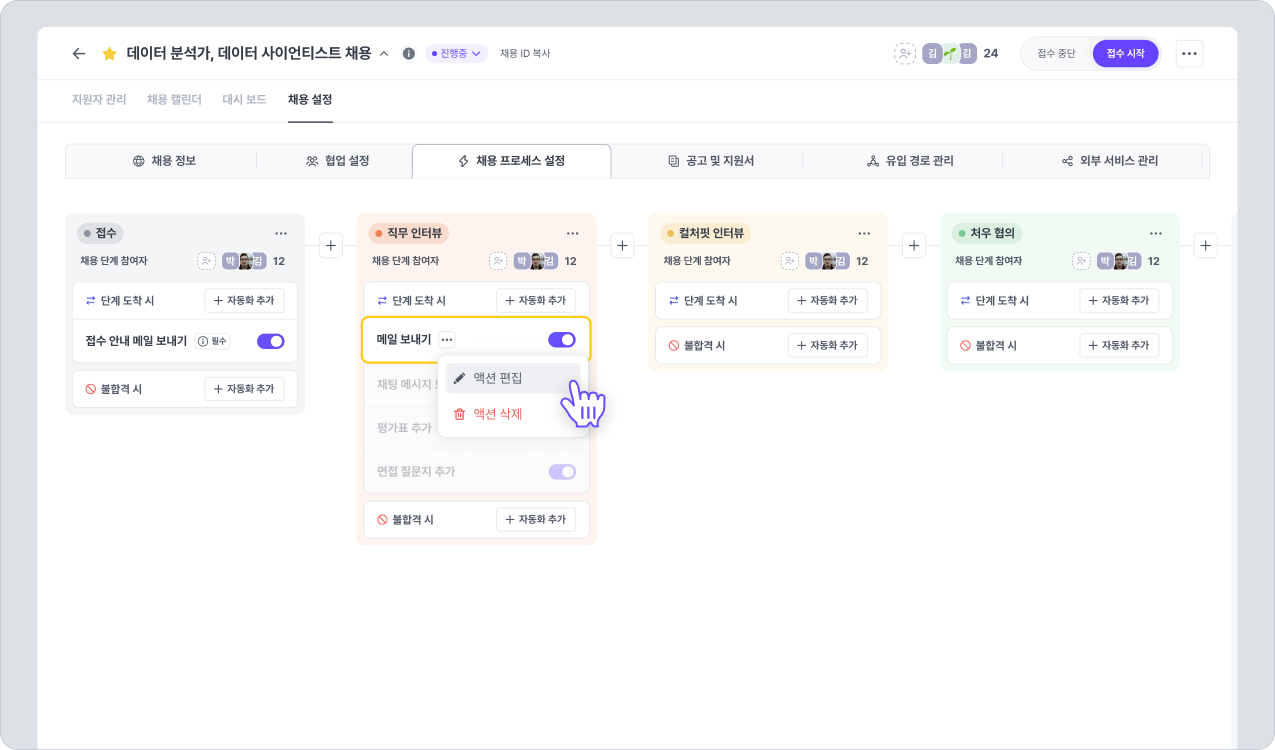Viewport: 1275px width, 750px height.
Task: Click the back arrow icon
Action: [79, 54]
